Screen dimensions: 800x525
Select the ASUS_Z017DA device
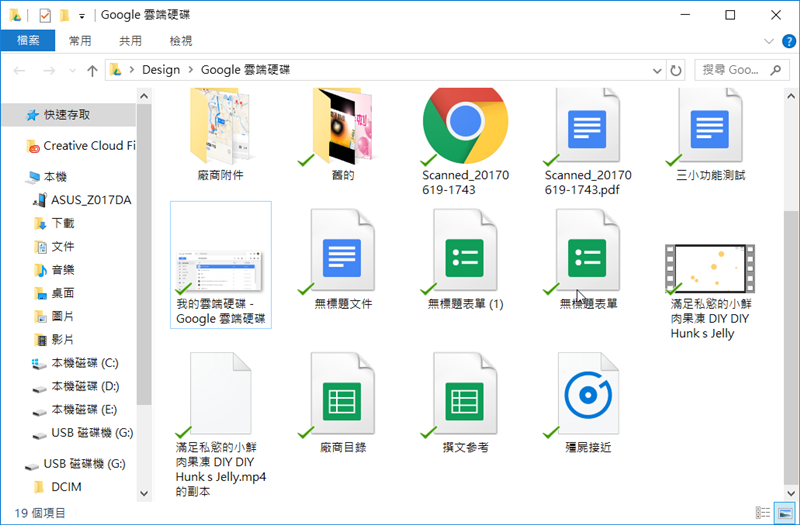83,200
